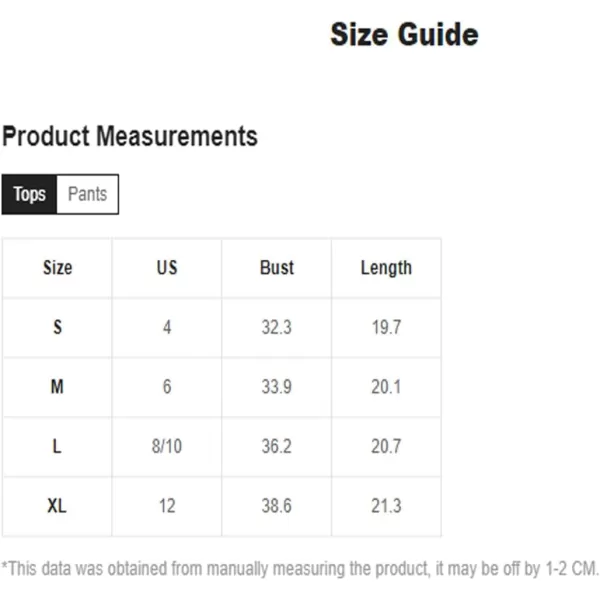Select the Tops tab
The width and height of the screenshot is (600, 600).
29,194
